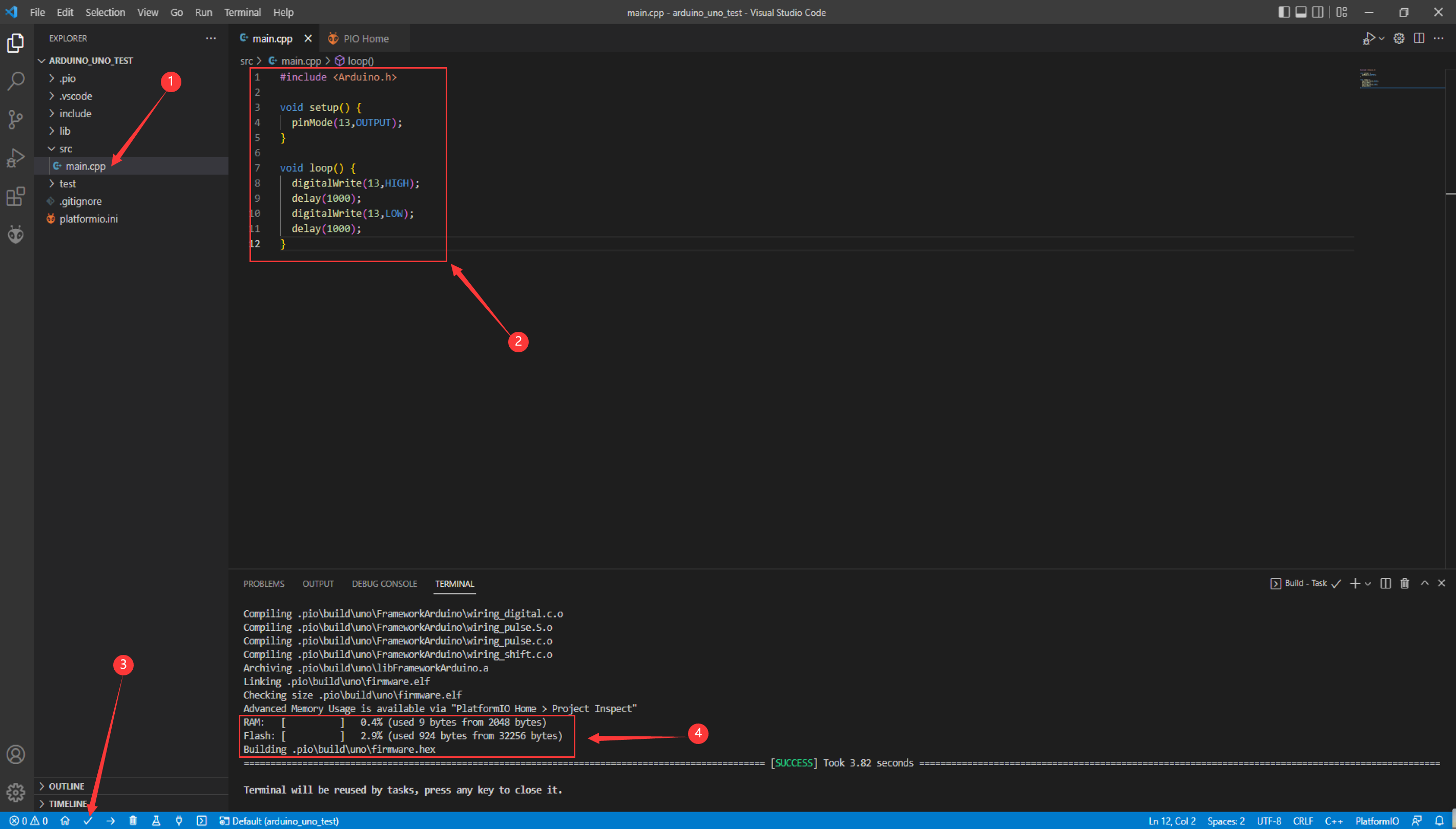Open Source Control view in activity bar
This screenshot has height=829, width=1456.
15,120
